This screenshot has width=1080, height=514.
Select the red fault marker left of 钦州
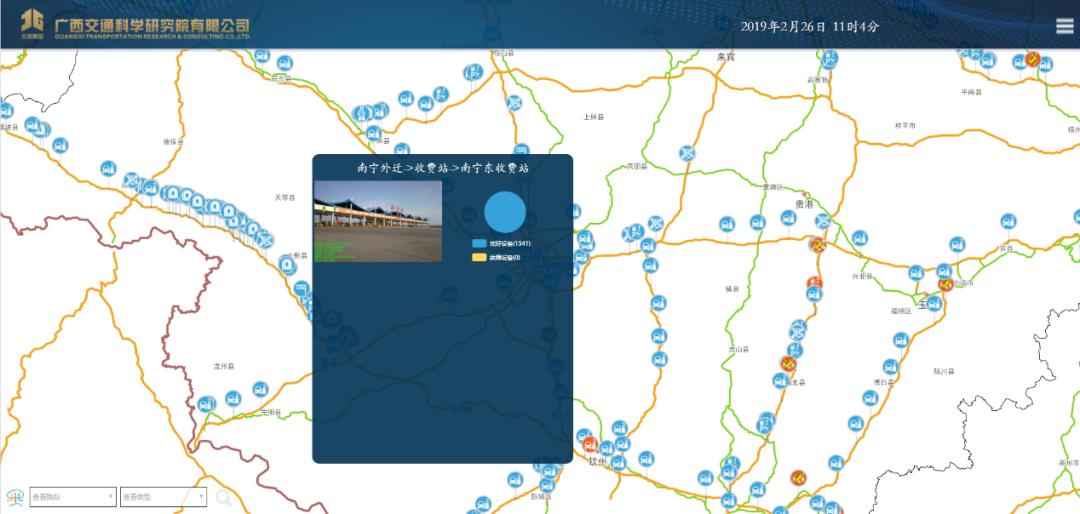pos(590,444)
